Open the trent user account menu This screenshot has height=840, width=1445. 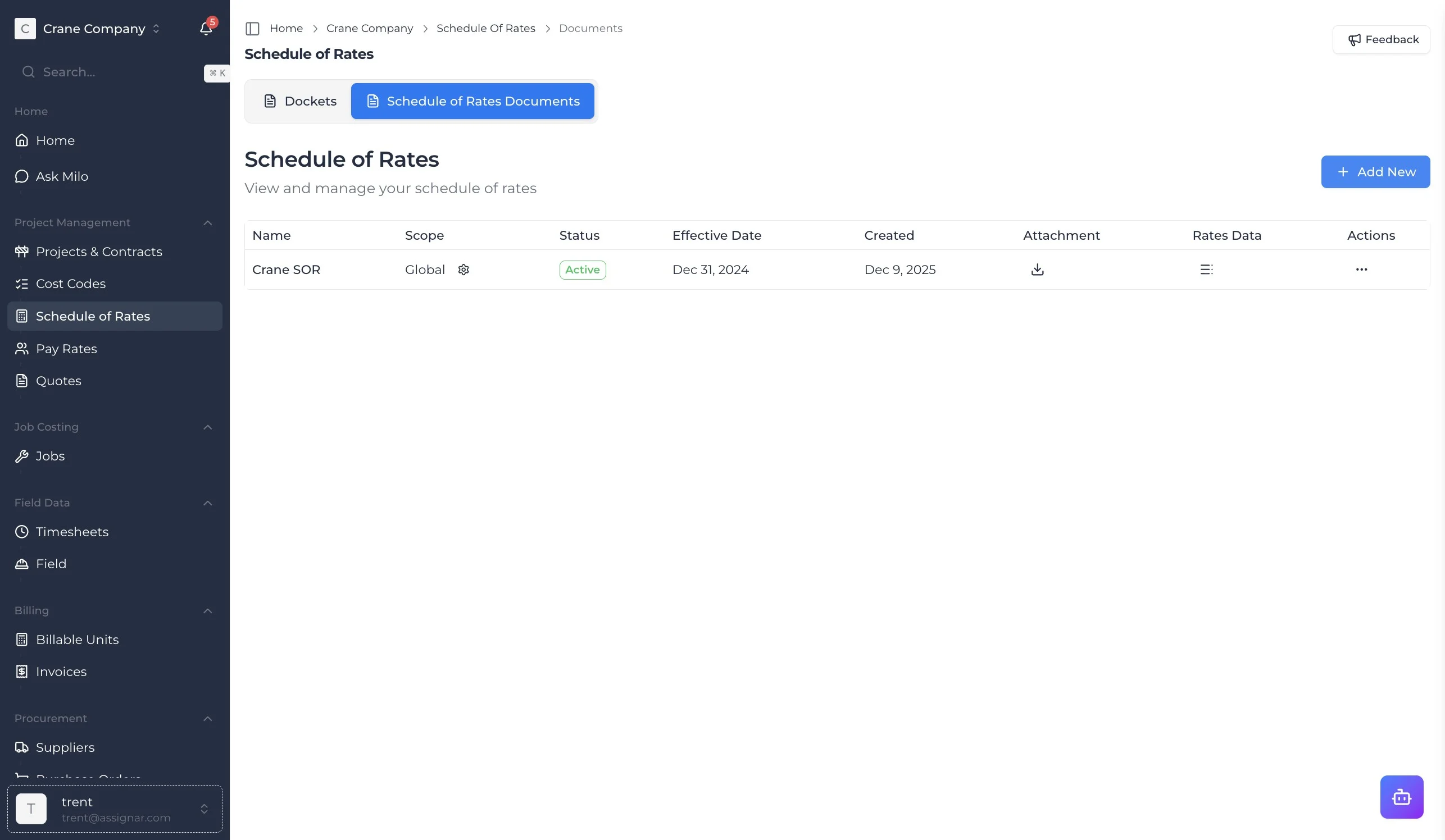(x=115, y=809)
